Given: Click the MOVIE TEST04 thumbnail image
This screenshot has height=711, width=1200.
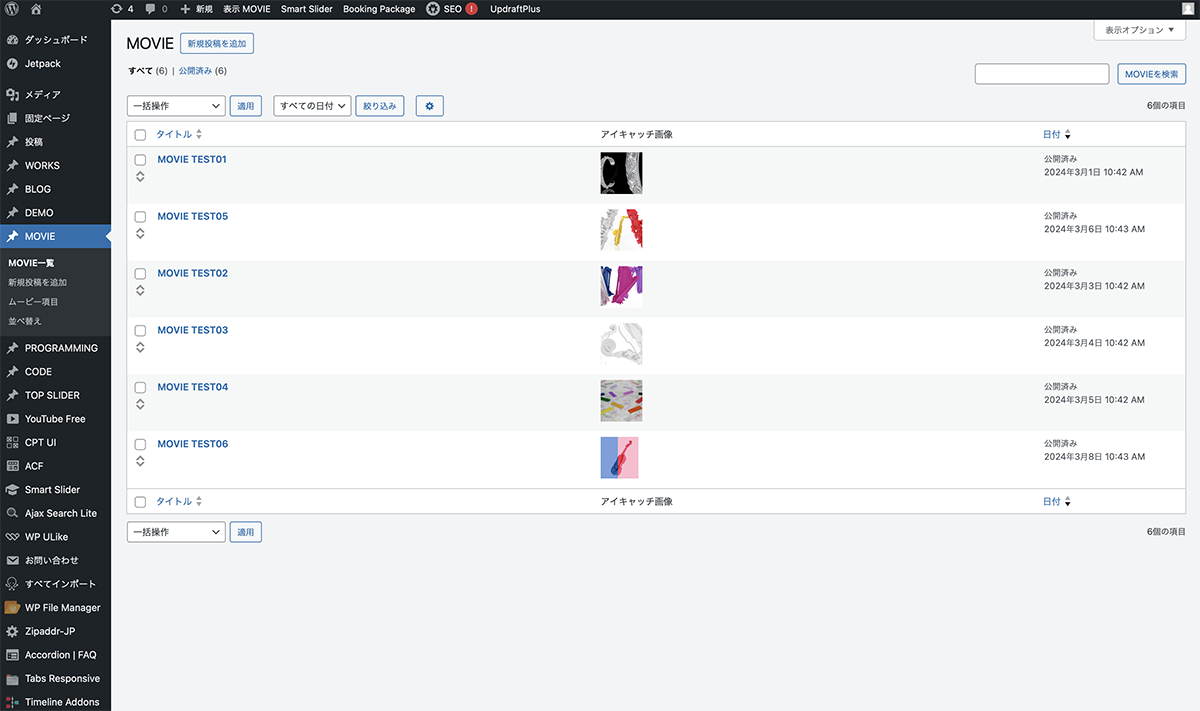Looking at the screenshot, I should click(x=621, y=401).
